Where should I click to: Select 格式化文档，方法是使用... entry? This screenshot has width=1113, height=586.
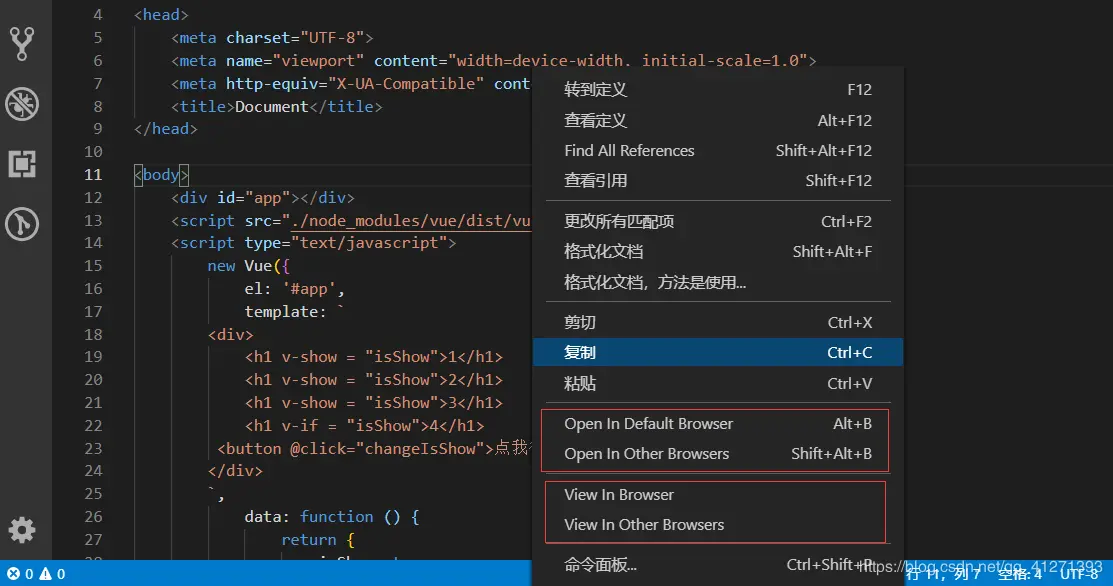(718, 282)
